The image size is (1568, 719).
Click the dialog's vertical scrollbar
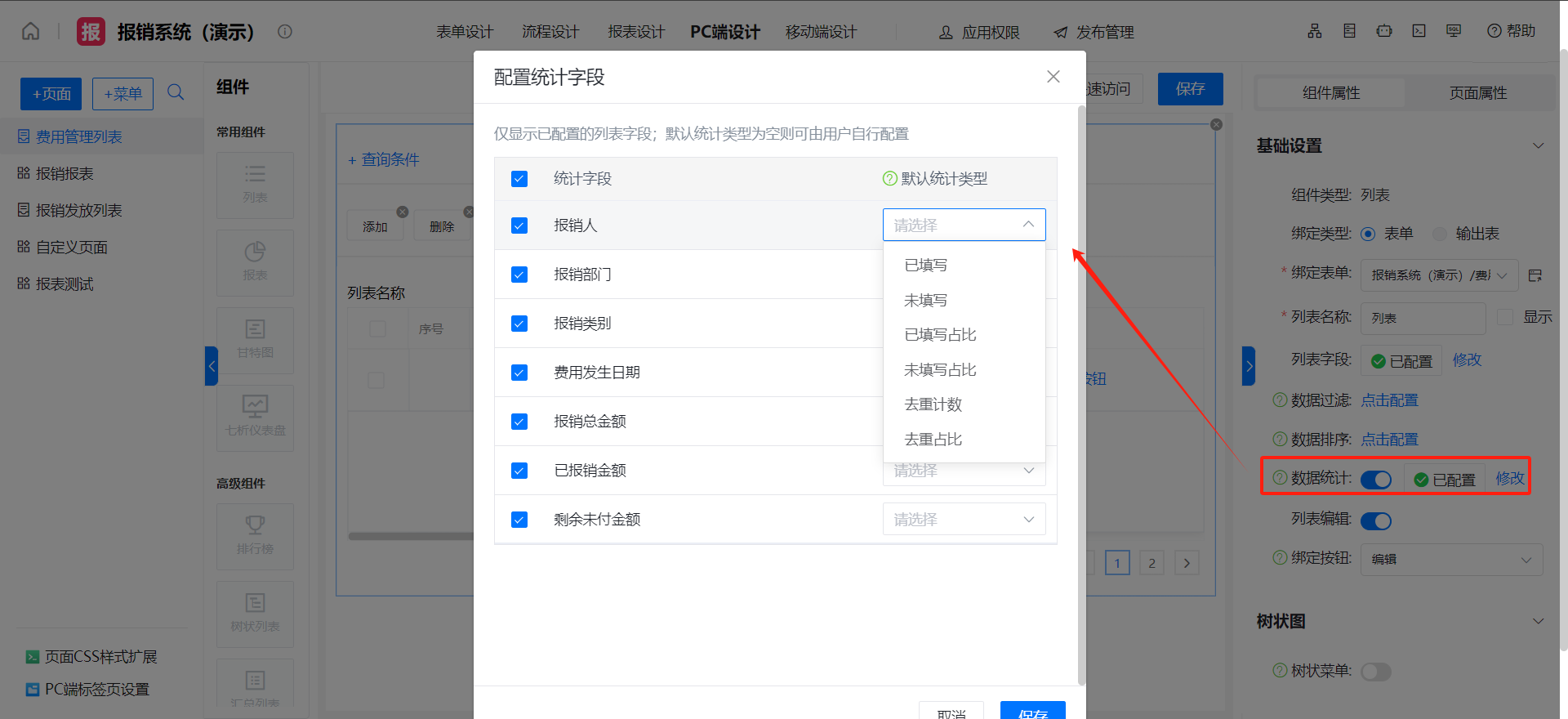[x=1081, y=392]
